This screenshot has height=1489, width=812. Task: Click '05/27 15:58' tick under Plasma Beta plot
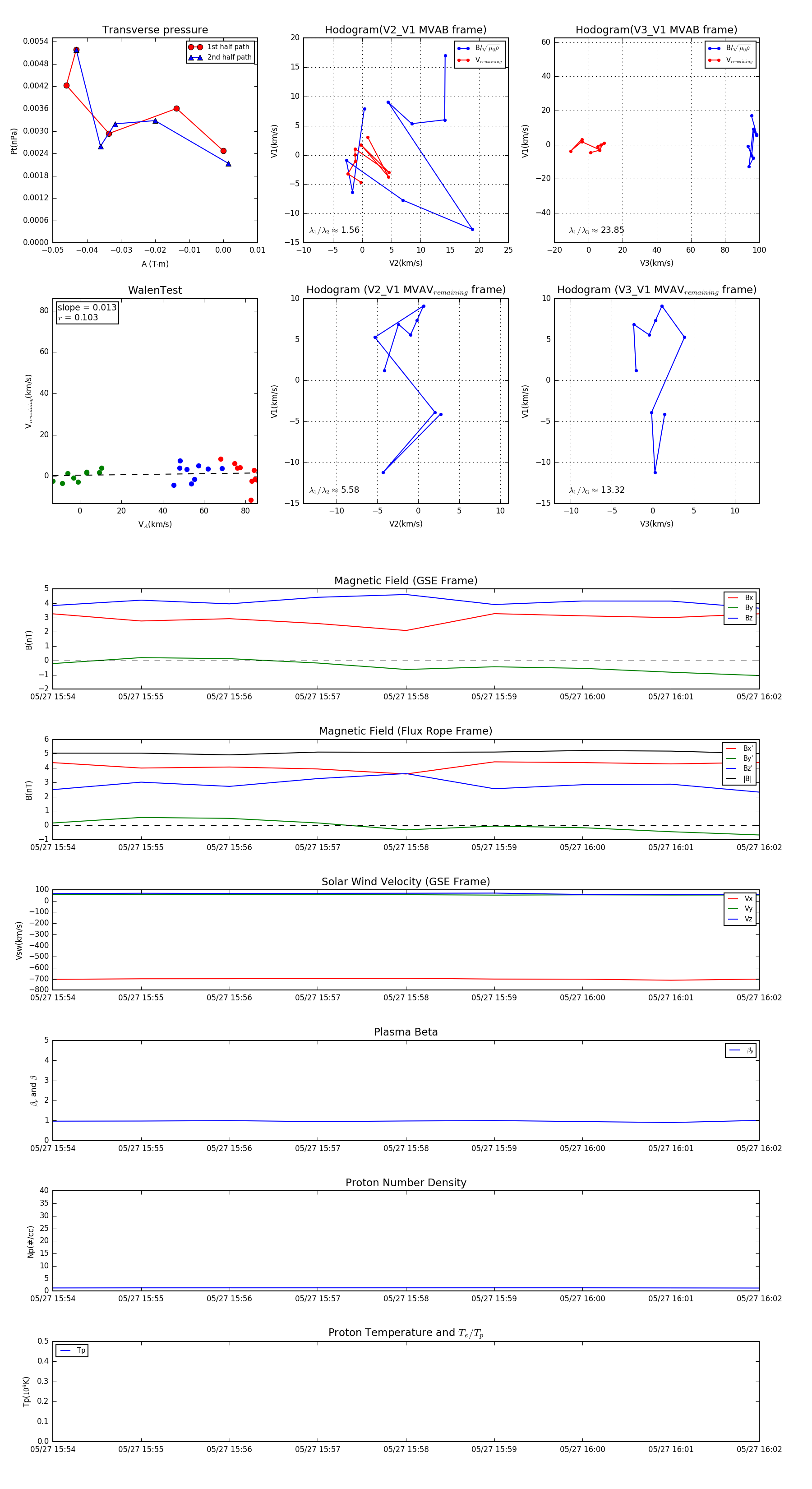406,1148
